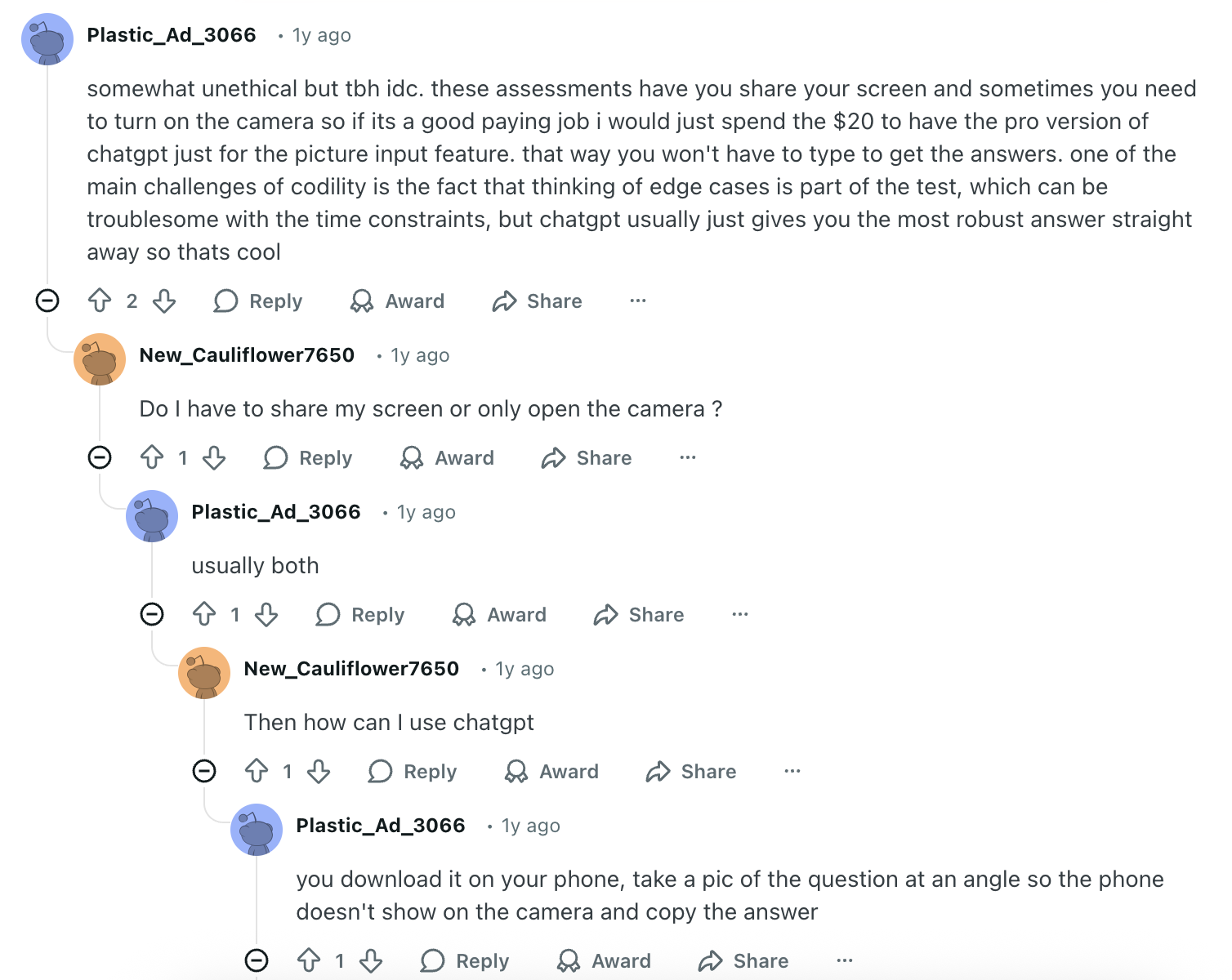Upvote the "Do I have to share my screen" comment
Viewport: 1232px width, 980px height.
[x=152, y=457]
